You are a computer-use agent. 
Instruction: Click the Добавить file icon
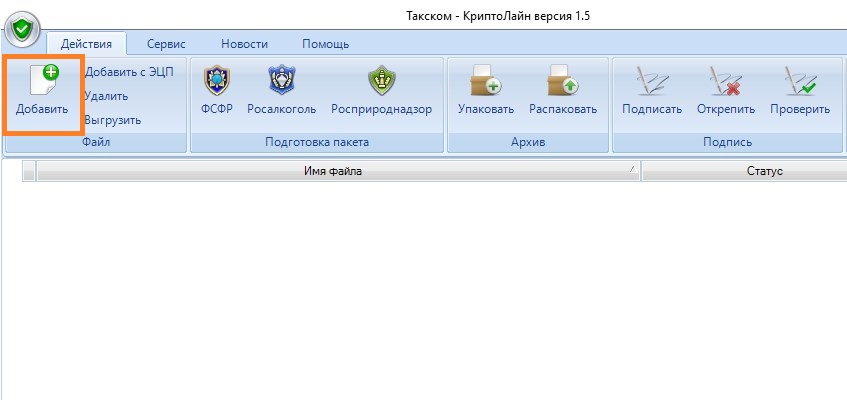point(44,80)
